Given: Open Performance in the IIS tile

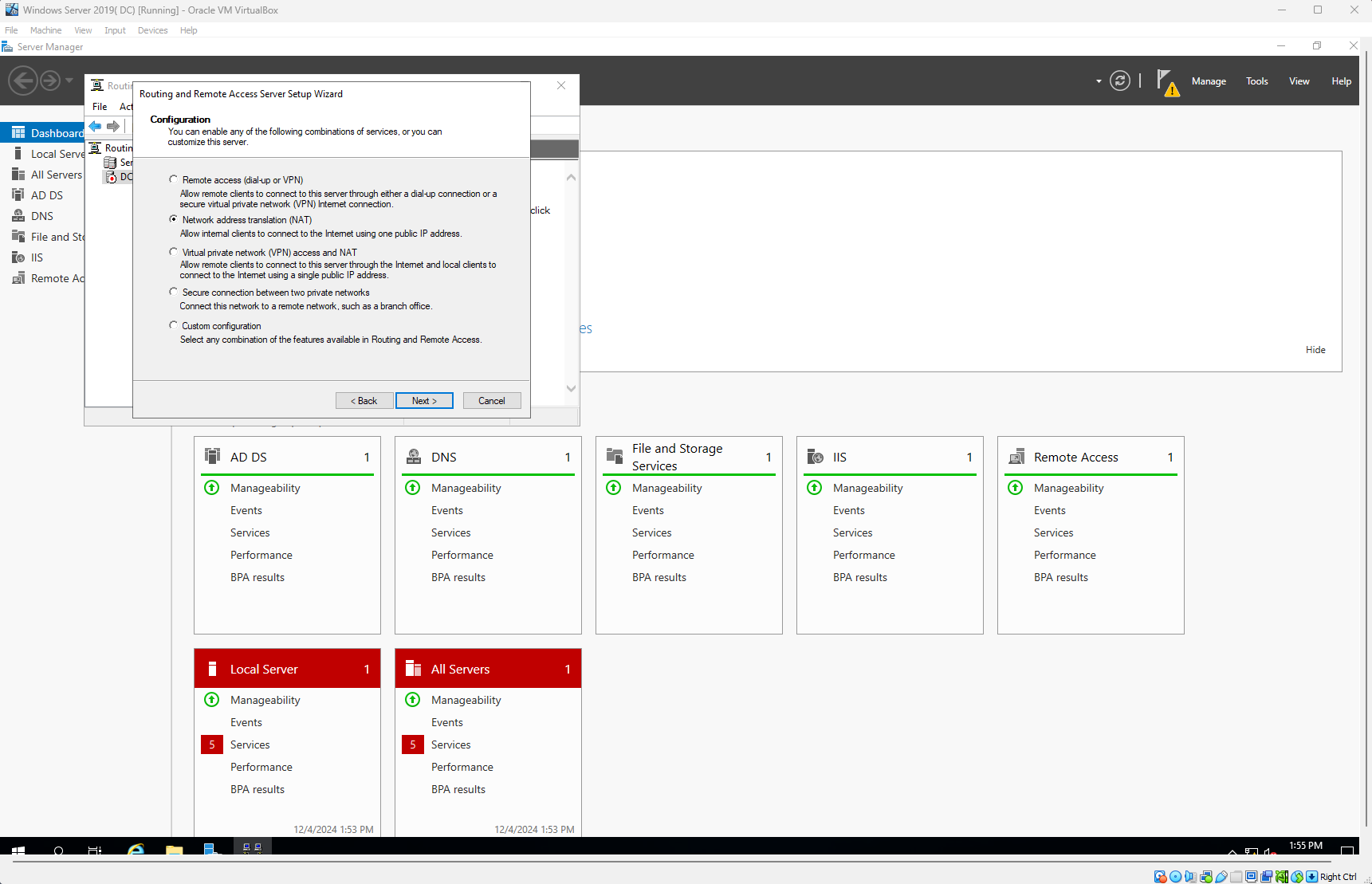Looking at the screenshot, I should point(864,555).
